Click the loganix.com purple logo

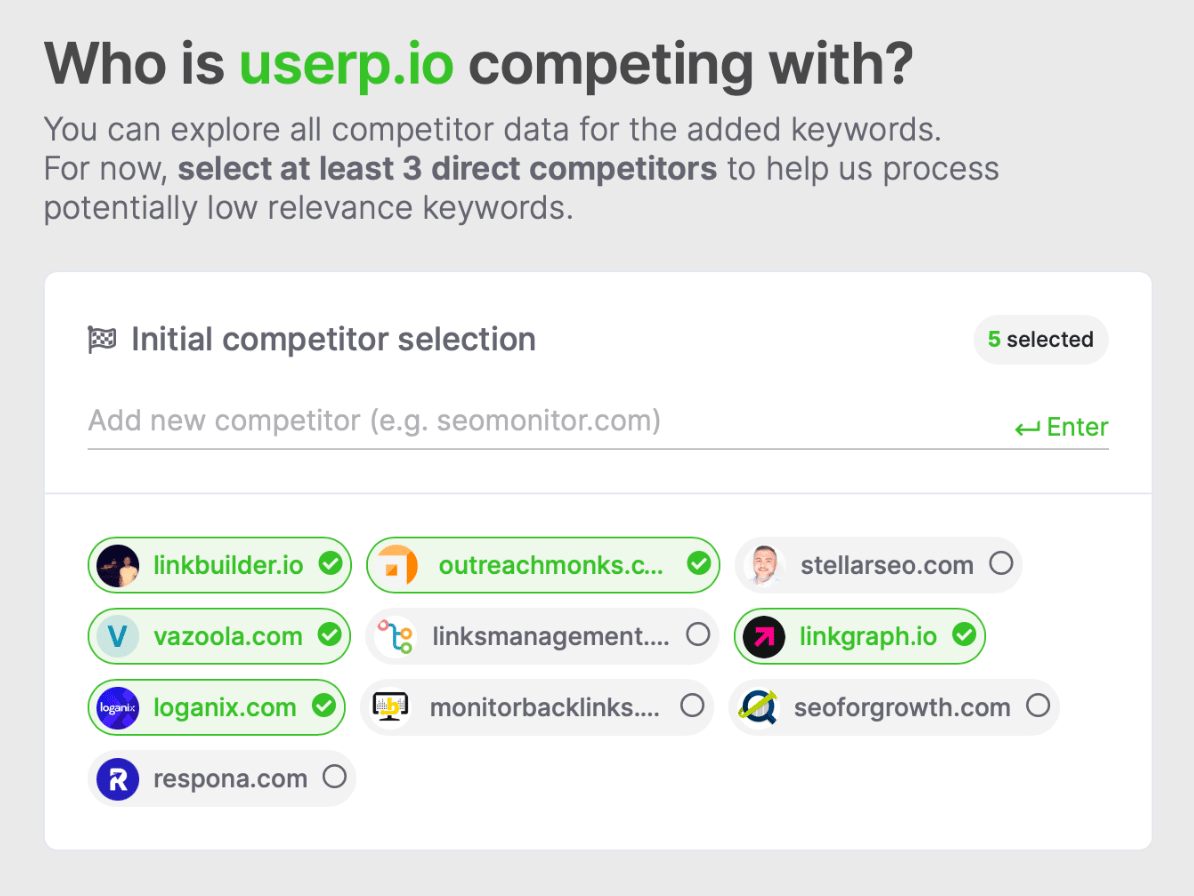[118, 708]
